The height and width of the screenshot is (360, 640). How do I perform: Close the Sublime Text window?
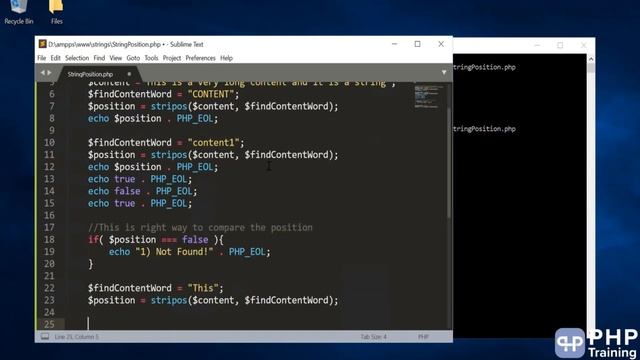pos(441,44)
